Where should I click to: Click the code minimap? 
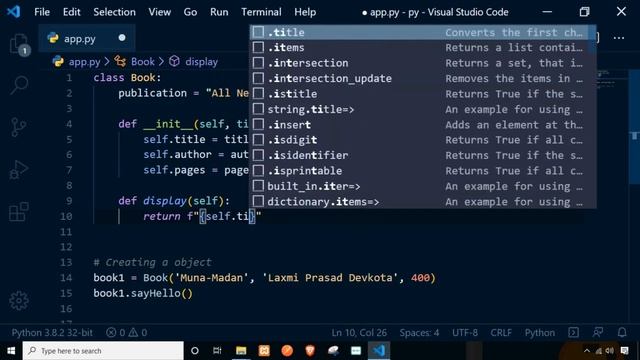click(x=606, y=80)
